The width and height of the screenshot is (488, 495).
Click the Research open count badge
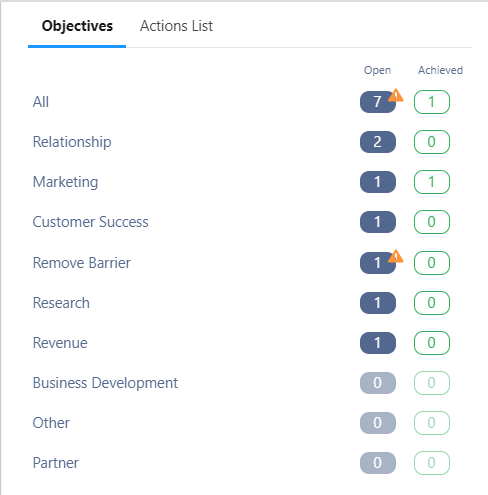tap(378, 303)
